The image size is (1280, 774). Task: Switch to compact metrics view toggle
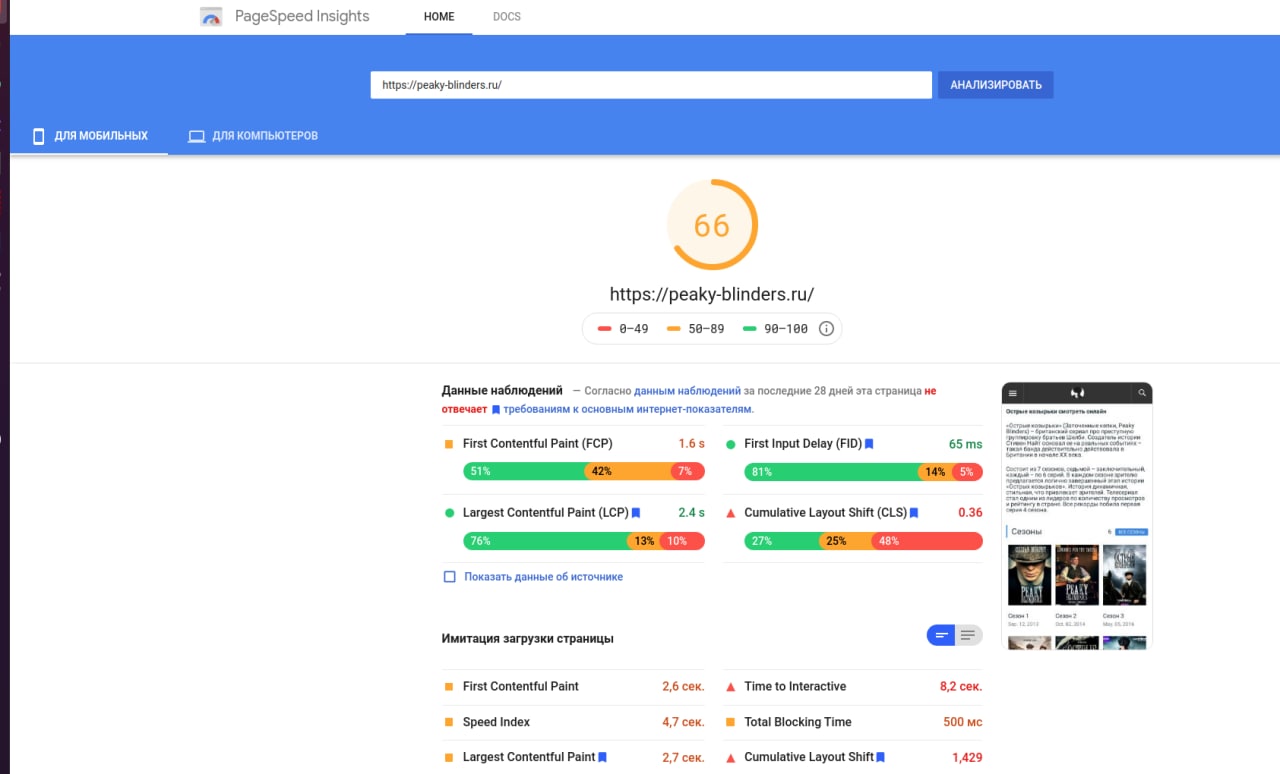point(941,634)
